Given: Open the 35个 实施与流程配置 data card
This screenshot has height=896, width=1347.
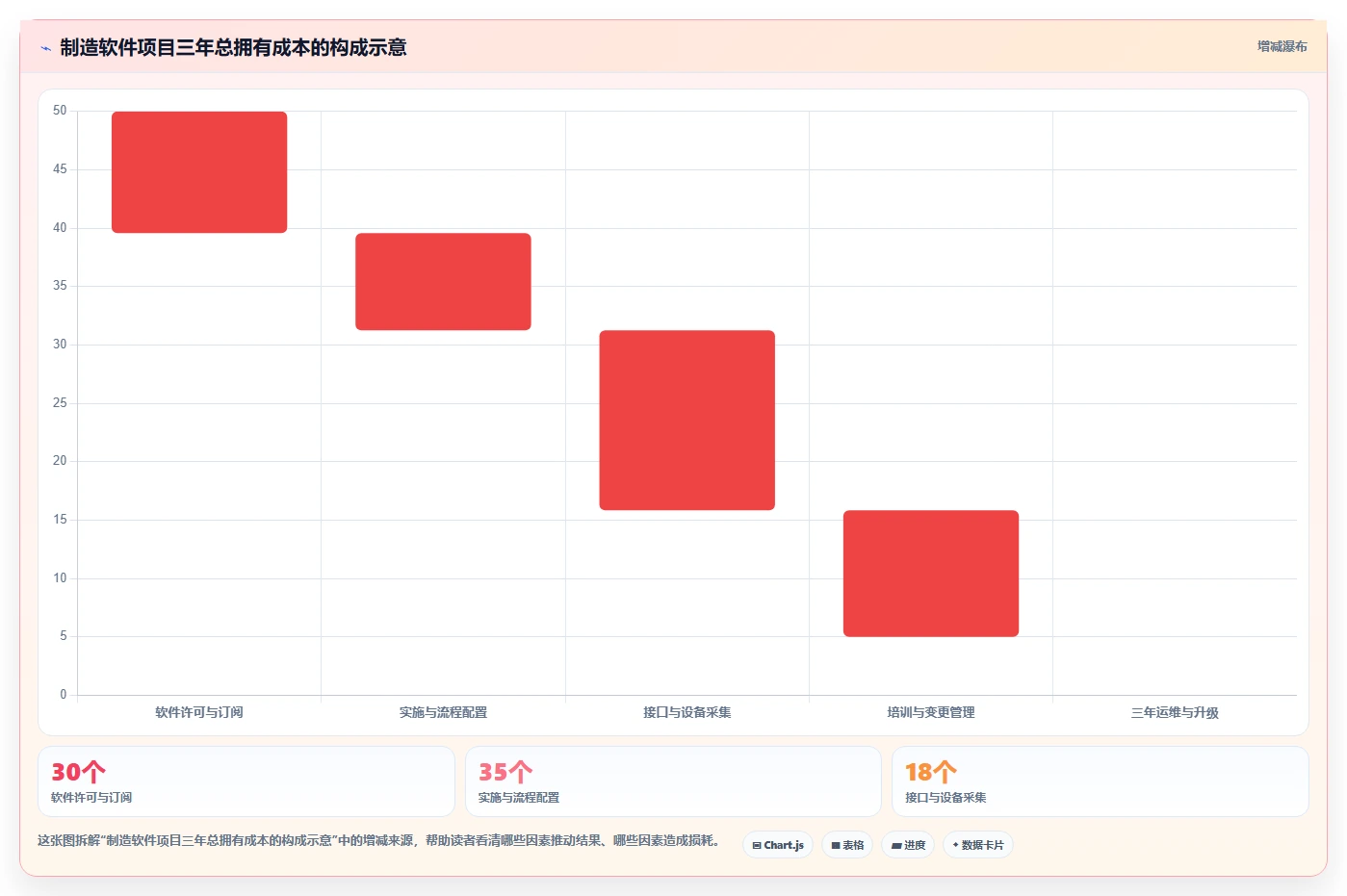Looking at the screenshot, I should [673, 781].
